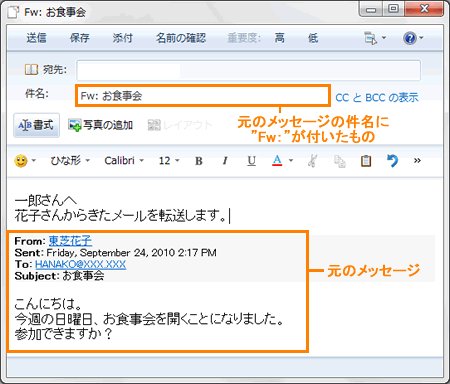Click into the 宛先 recipient field
The width and height of the screenshot is (450, 384).
248,70
